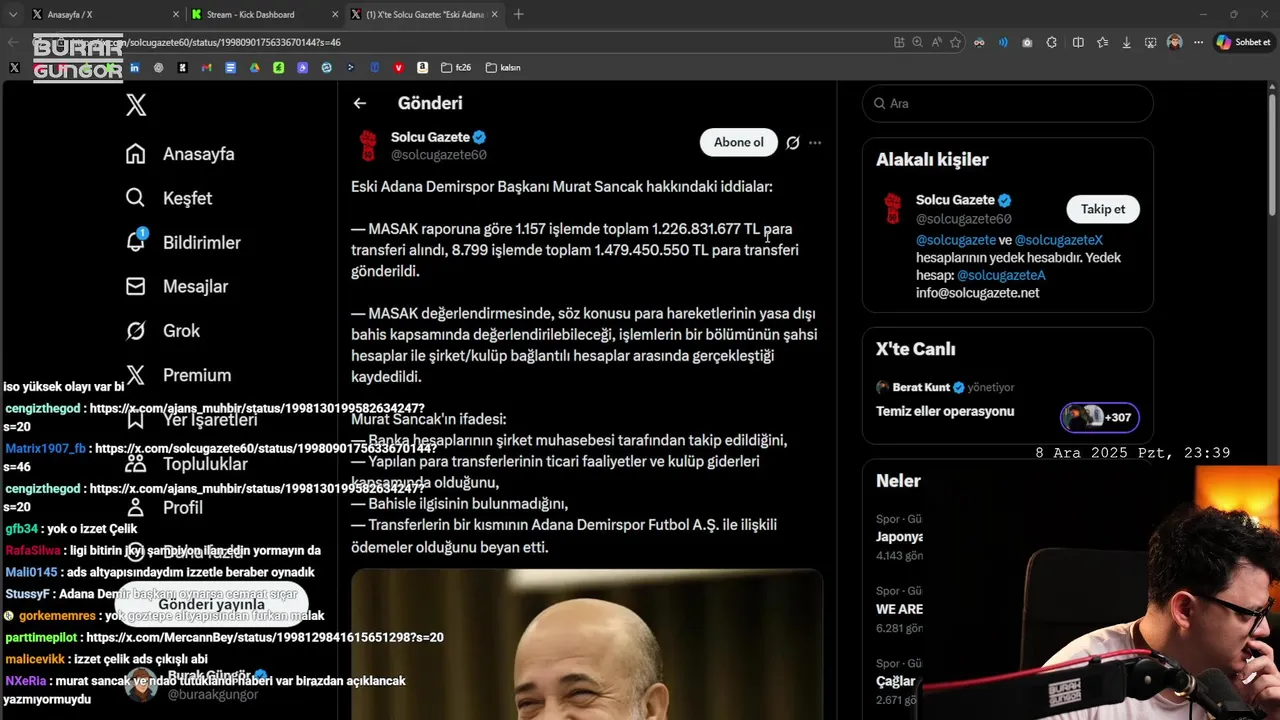Viewport: 1280px width, 720px height.
Task: Open the post's three-dot more menu
Action: [815, 143]
